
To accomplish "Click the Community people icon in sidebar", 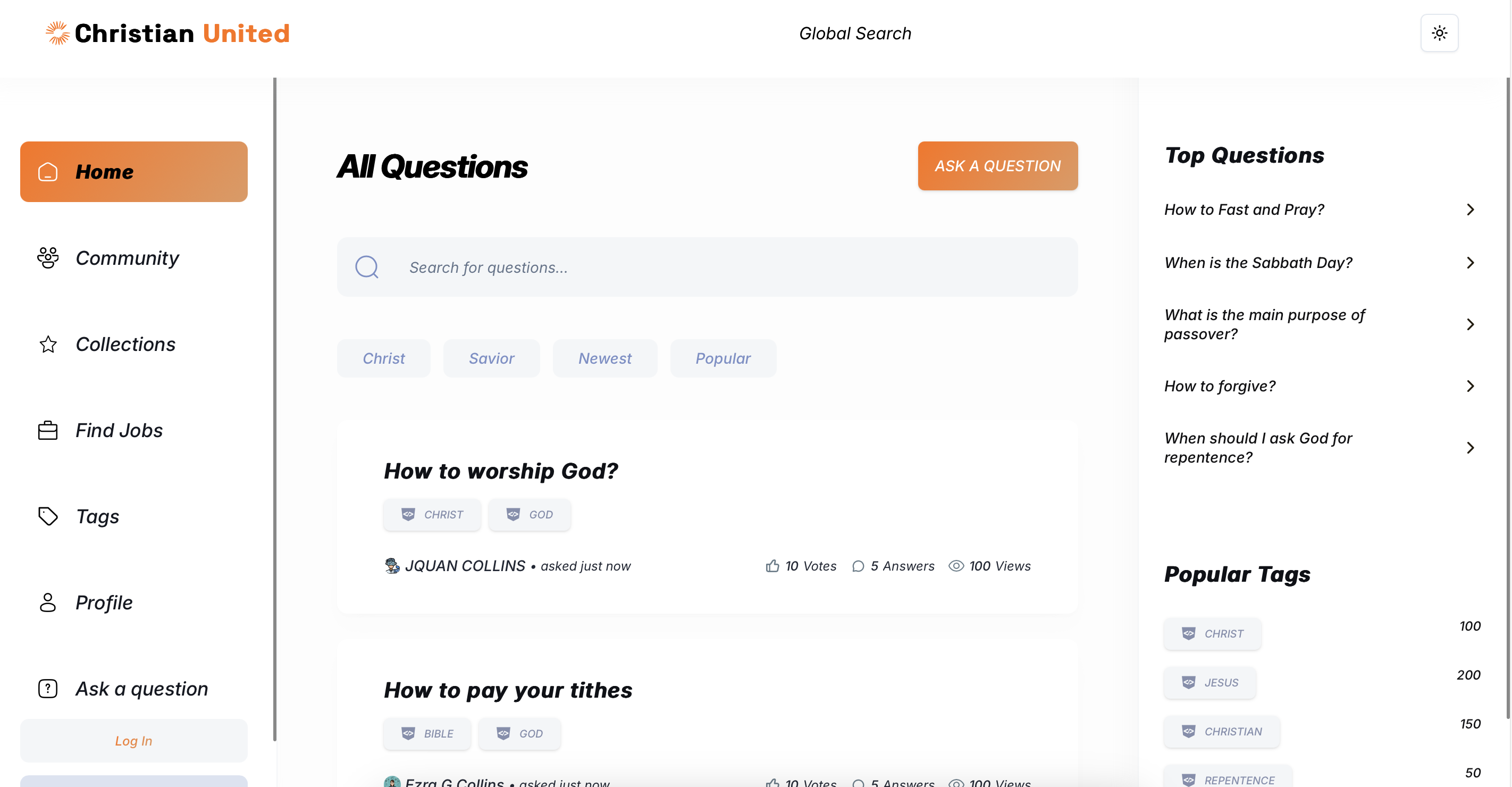I will [47, 258].
